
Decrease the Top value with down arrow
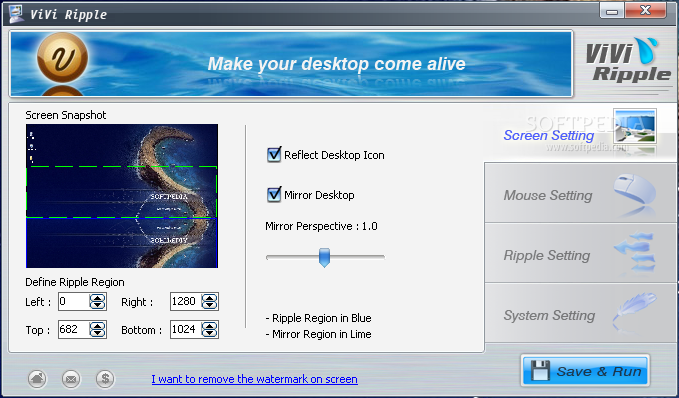click(97, 333)
